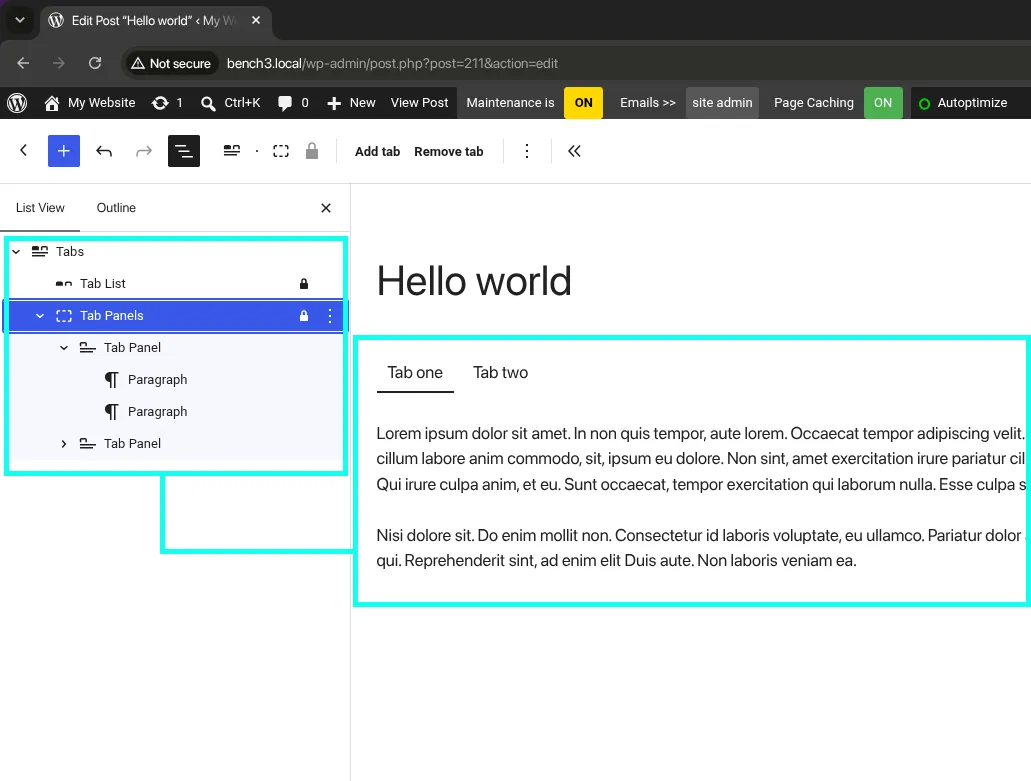Toggle the green Page Caching ON badge
Viewport: 1031px width, 781px height.
click(x=883, y=103)
